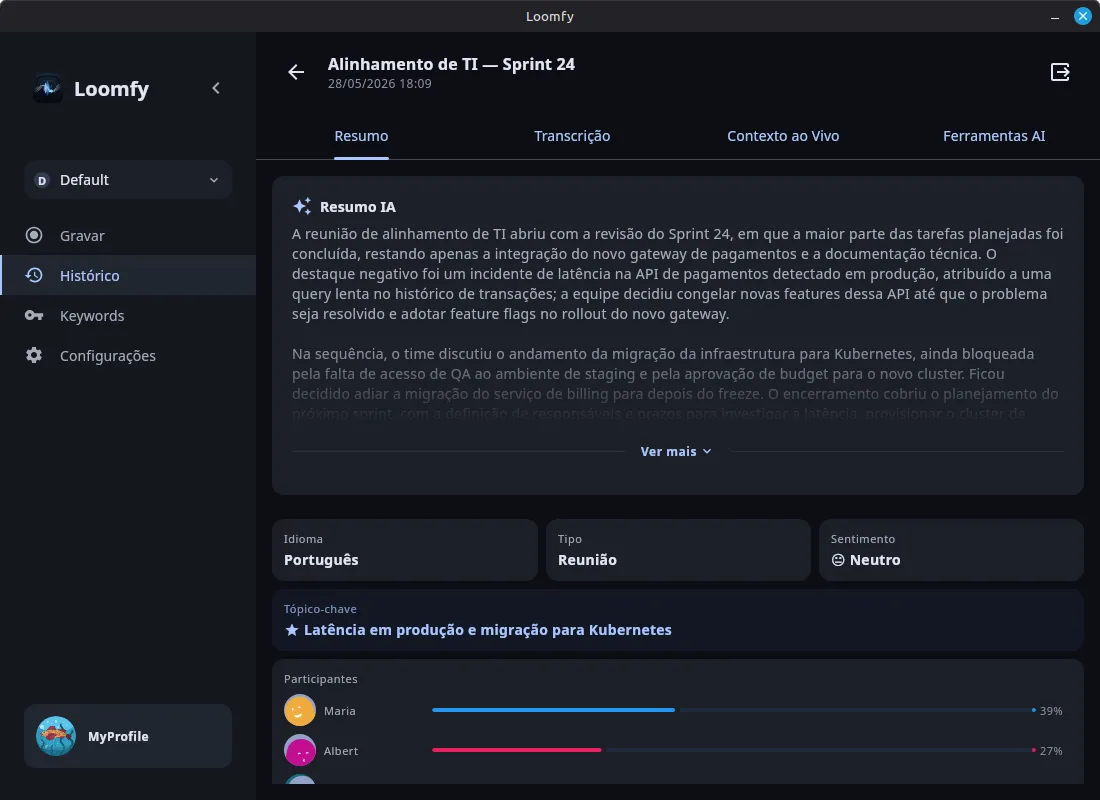Click the Tópico-chave star icon
This screenshot has width=1100, height=800.
click(x=292, y=630)
